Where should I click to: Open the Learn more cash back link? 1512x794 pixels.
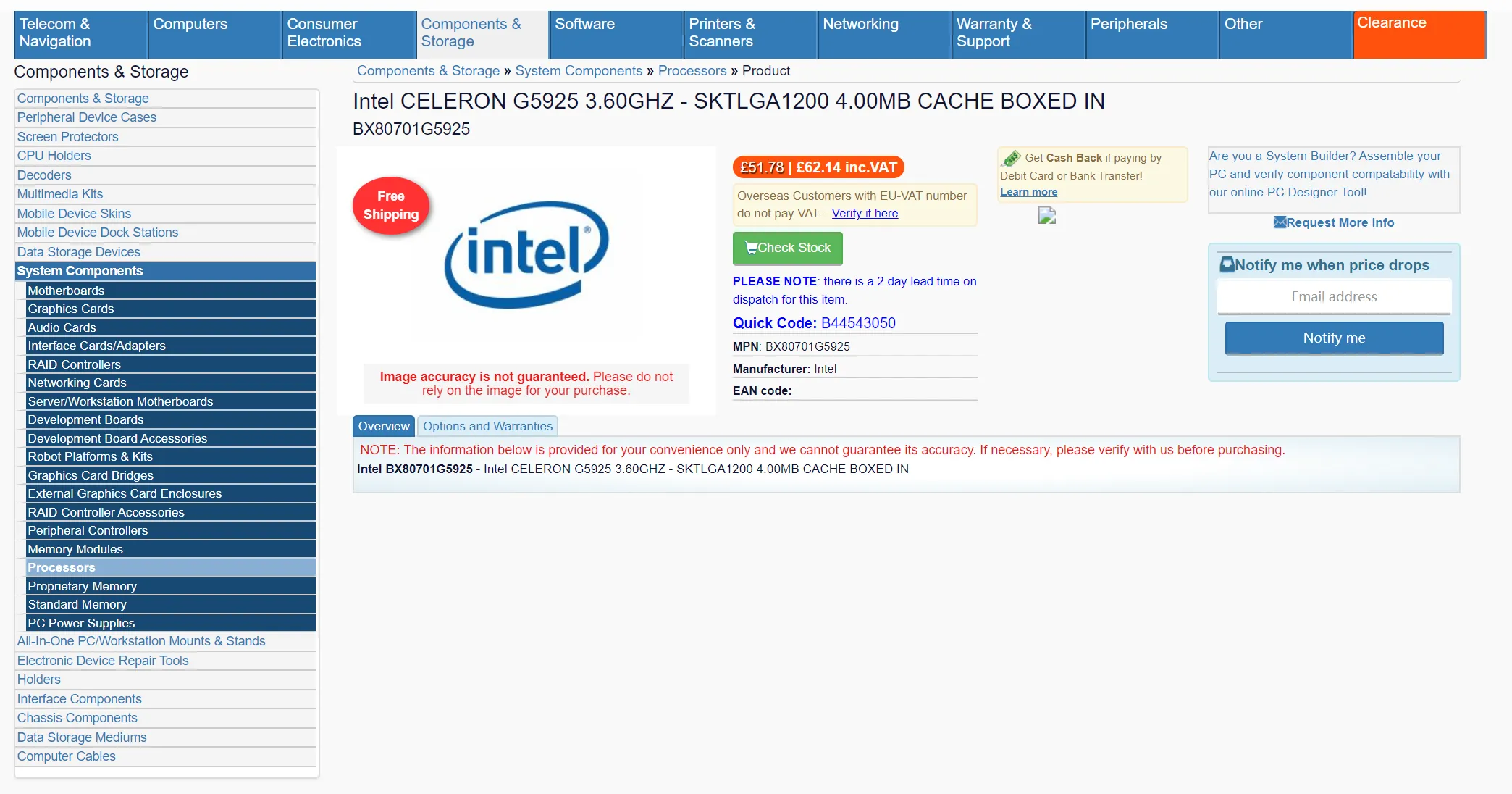(1028, 192)
